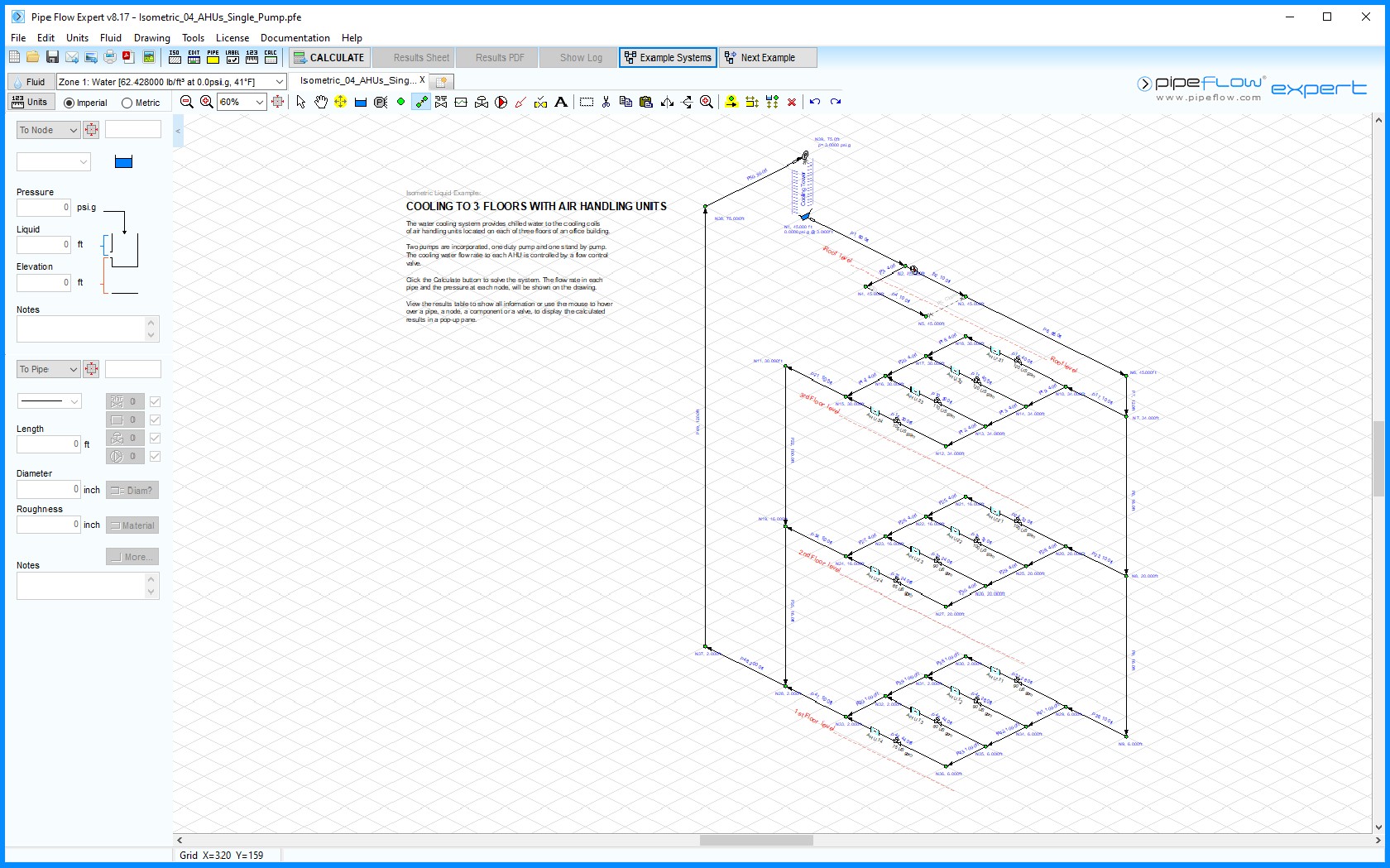Open the Units menu

coord(77,38)
